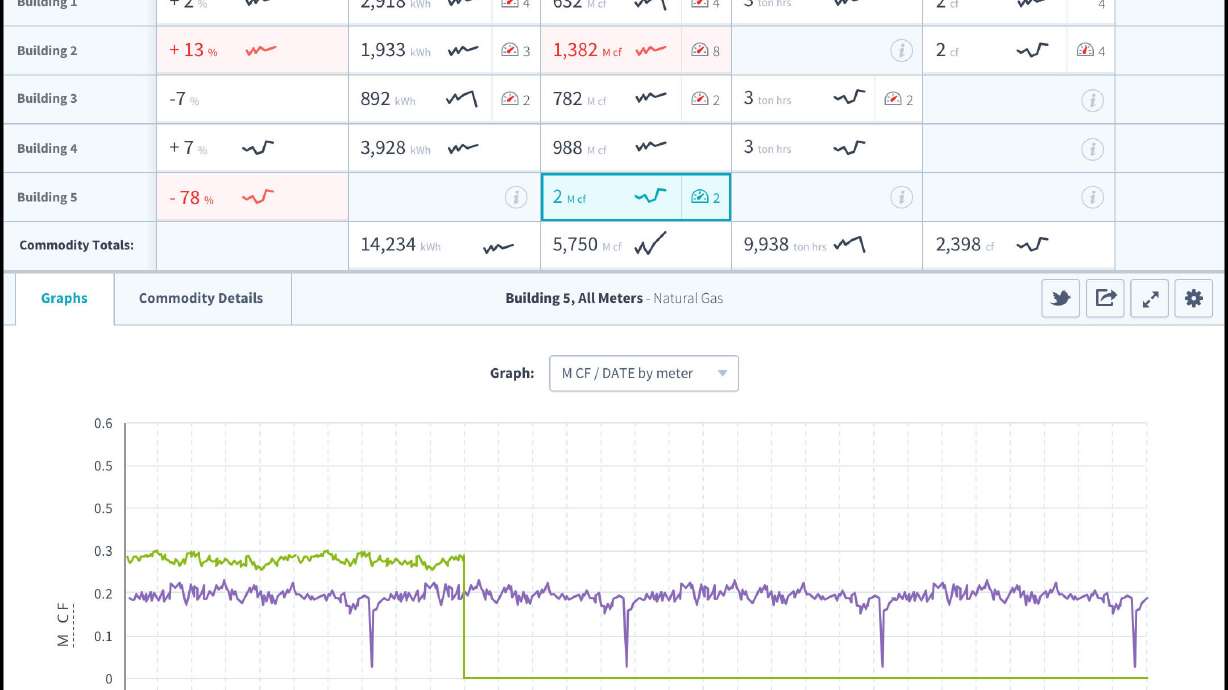This screenshot has height=690, width=1228.
Task: Click the Commodity Totals label
Action: click(x=76, y=245)
